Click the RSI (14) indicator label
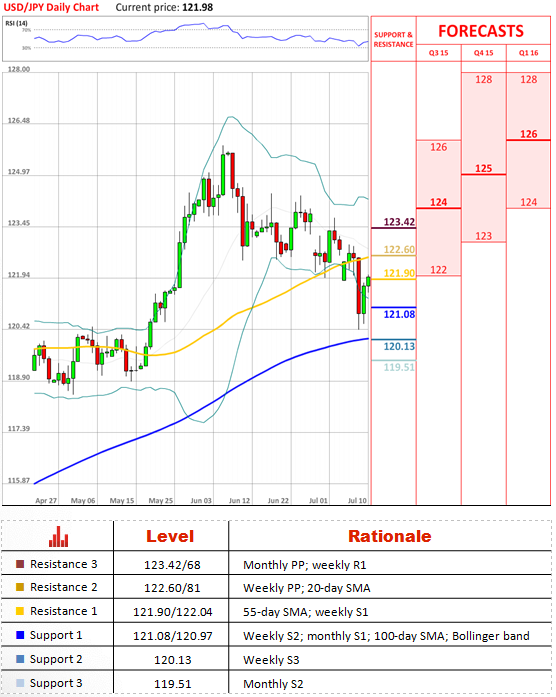Image resolution: width=556 pixels, height=697 pixels. (x=16, y=23)
